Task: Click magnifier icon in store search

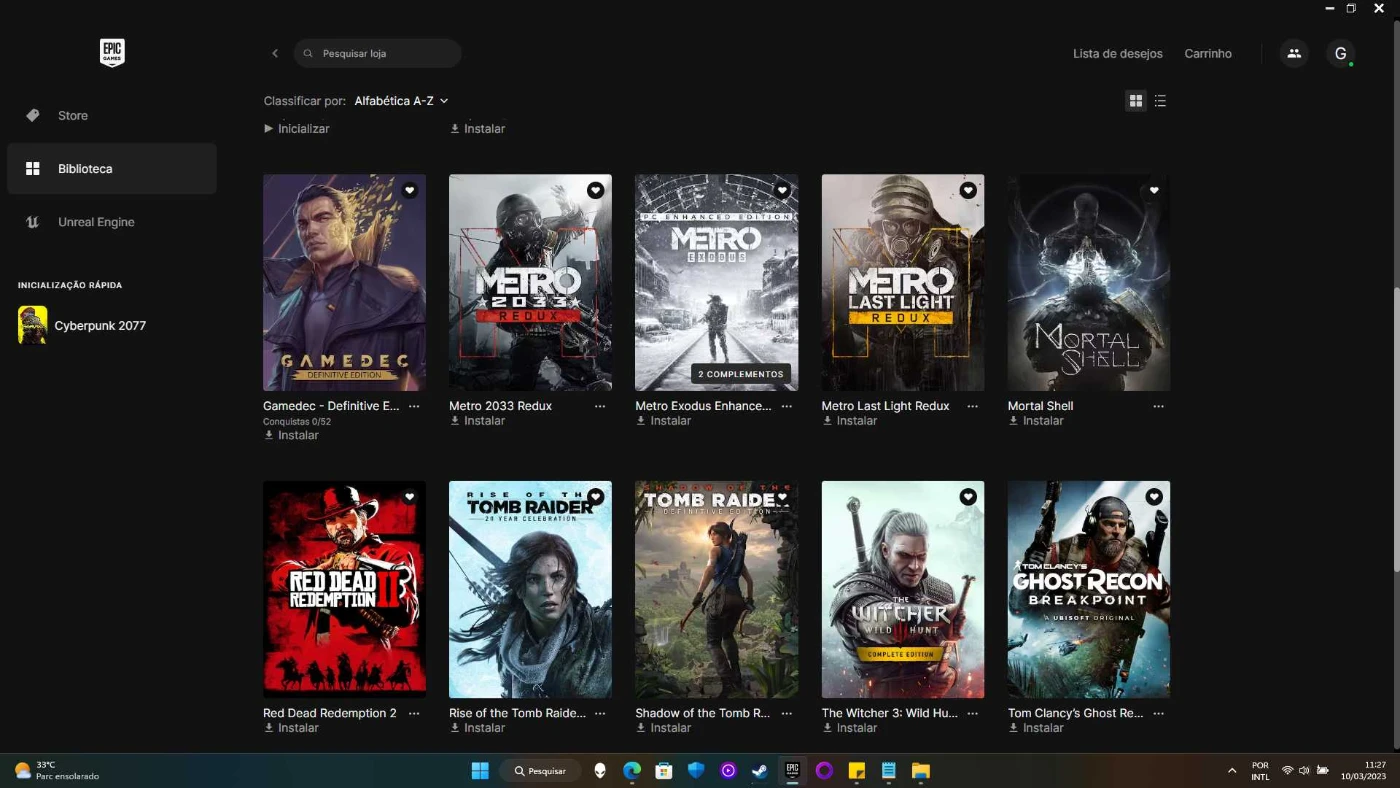Action: tap(308, 53)
